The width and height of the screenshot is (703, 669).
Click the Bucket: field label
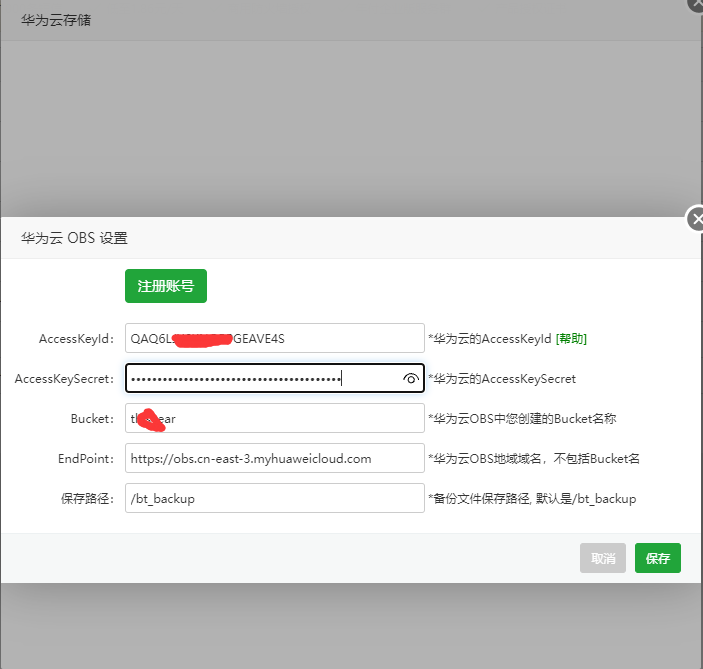click(x=92, y=418)
